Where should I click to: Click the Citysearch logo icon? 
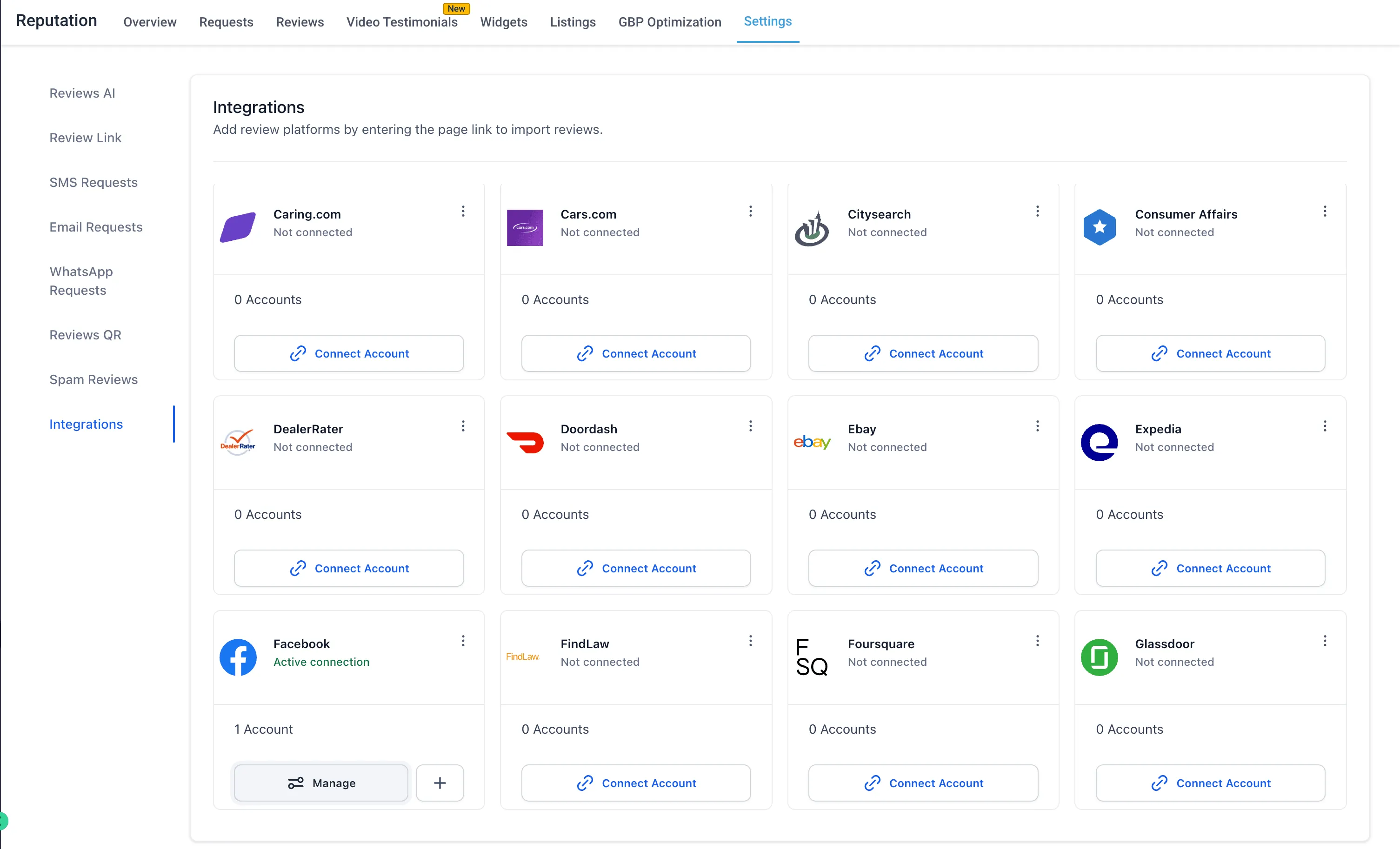[x=811, y=228]
